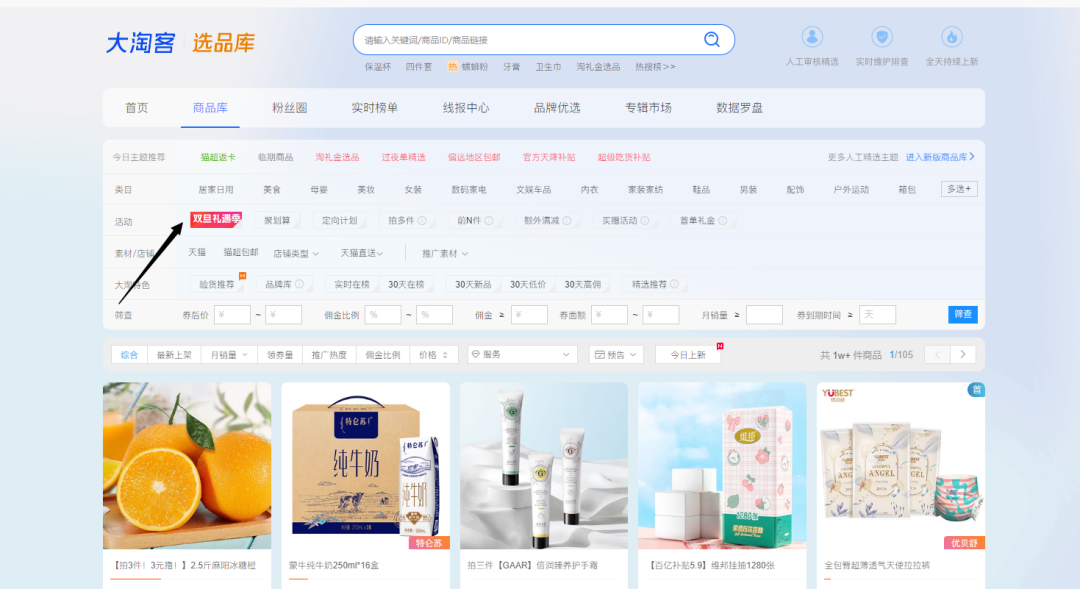Go to next page arrow
The height and width of the screenshot is (589, 1080).
click(x=963, y=354)
